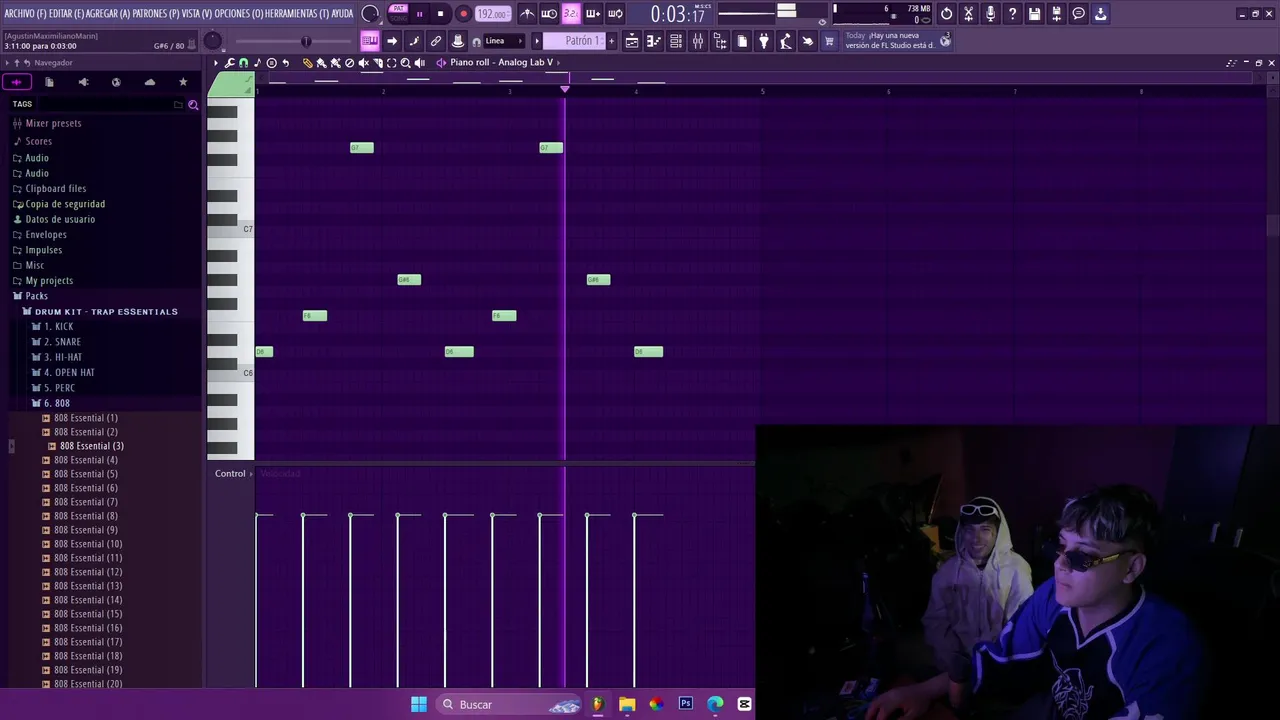Select the Mute tool in piano roll
The height and width of the screenshot is (720, 1280).
[363, 63]
